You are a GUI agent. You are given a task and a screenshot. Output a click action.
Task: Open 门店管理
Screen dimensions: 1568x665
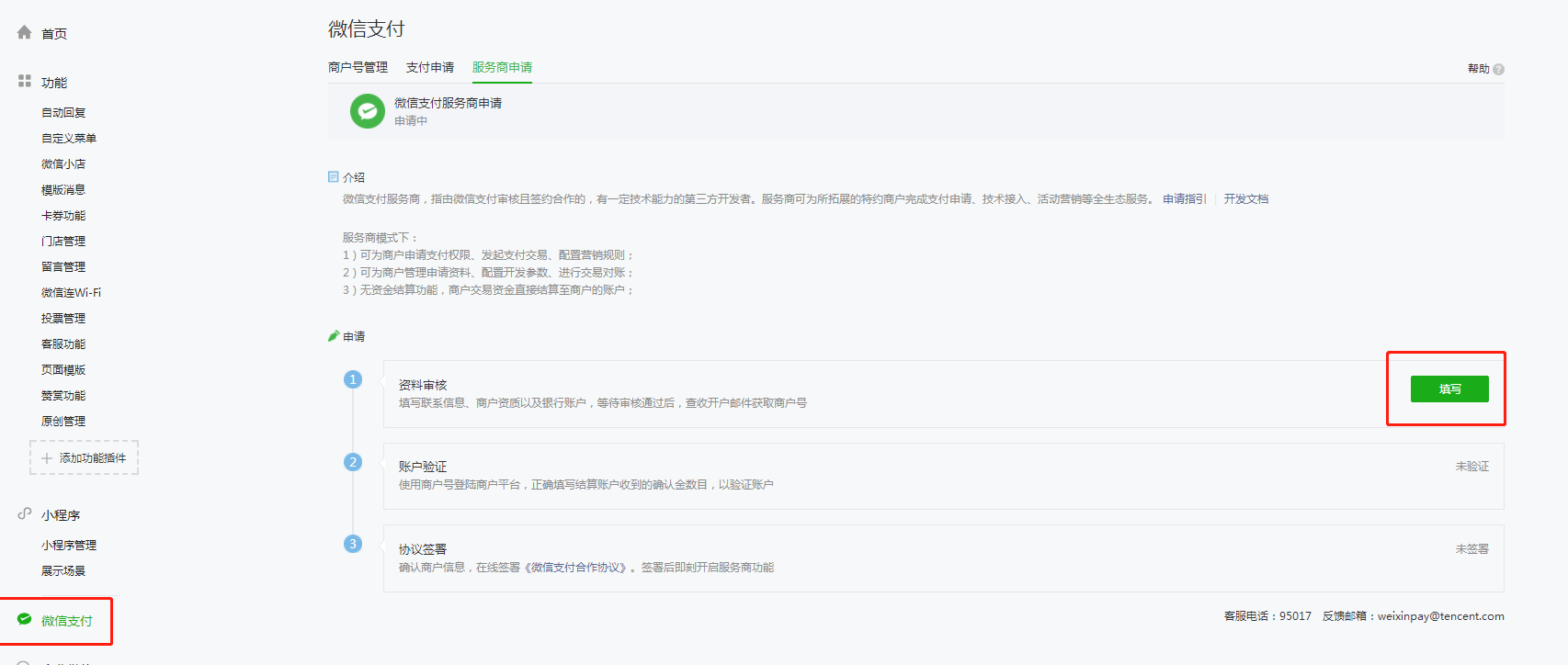tap(63, 241)
